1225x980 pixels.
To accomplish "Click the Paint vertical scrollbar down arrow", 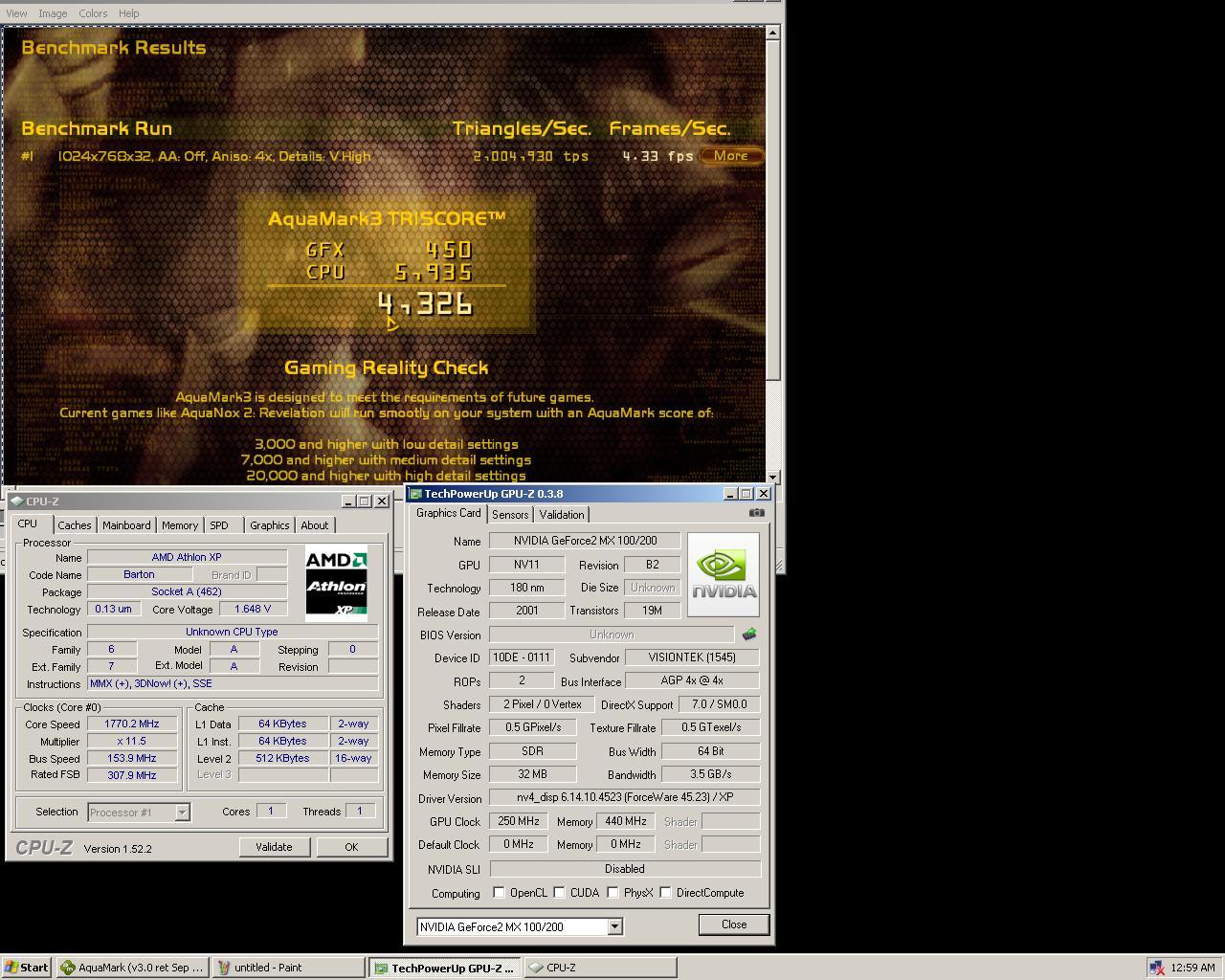I will [773, 476].
